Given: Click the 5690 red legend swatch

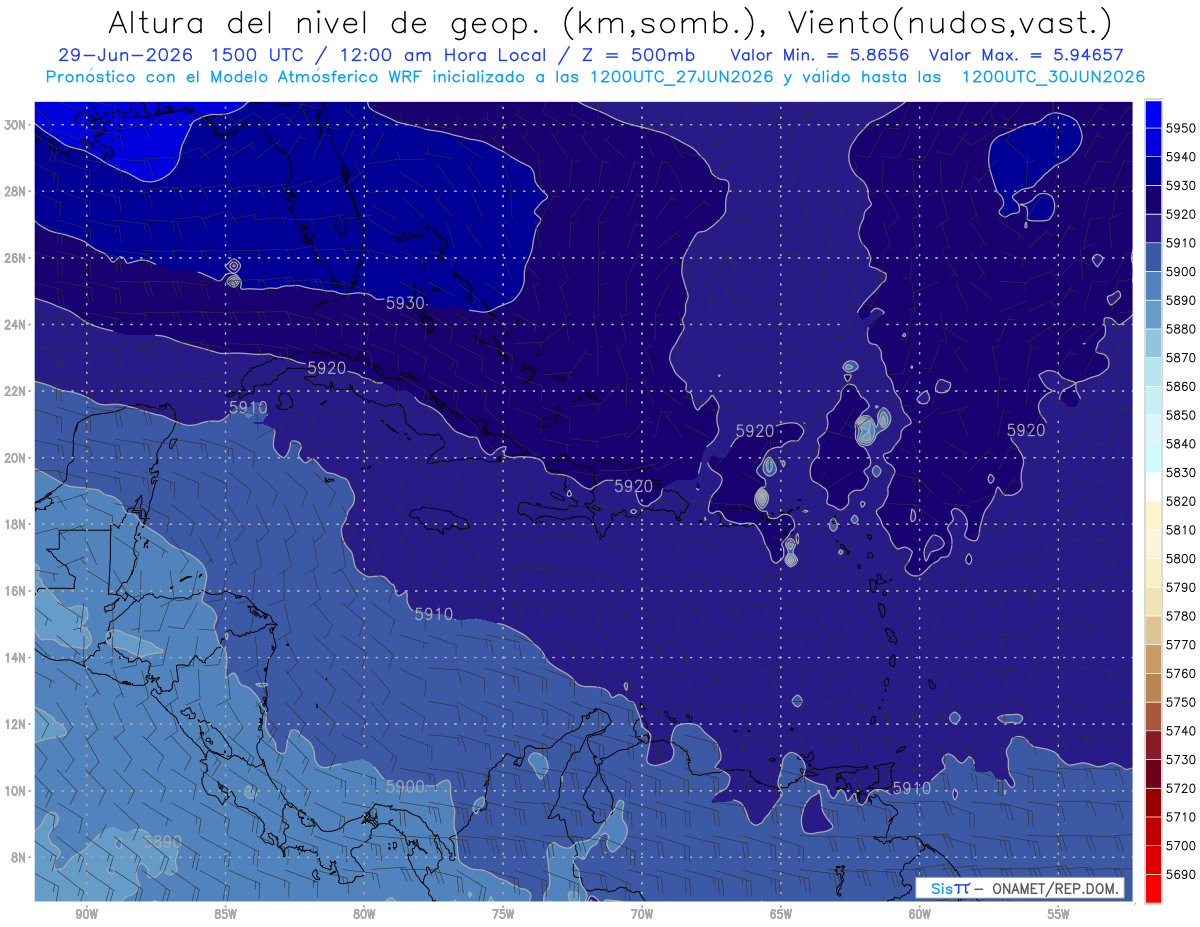Looking at the screenshot, I should tap(1153, 888).
